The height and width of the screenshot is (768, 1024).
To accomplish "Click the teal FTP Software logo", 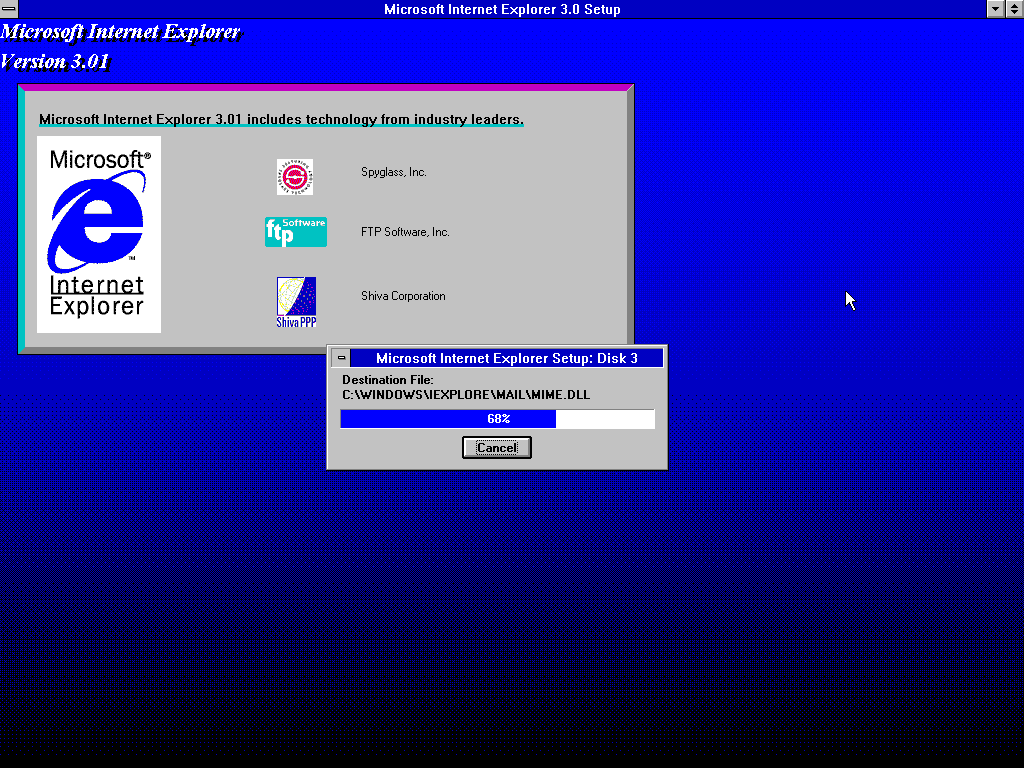I will coord(295,232).
